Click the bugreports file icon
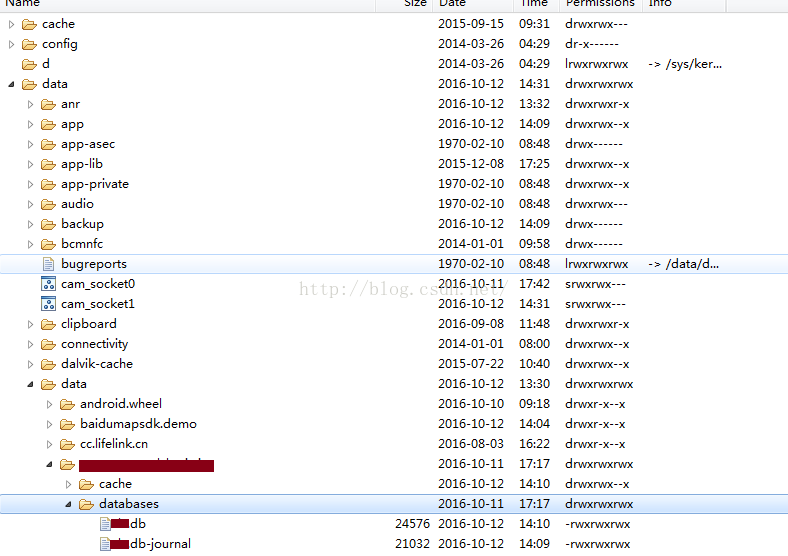 (48, 264)
